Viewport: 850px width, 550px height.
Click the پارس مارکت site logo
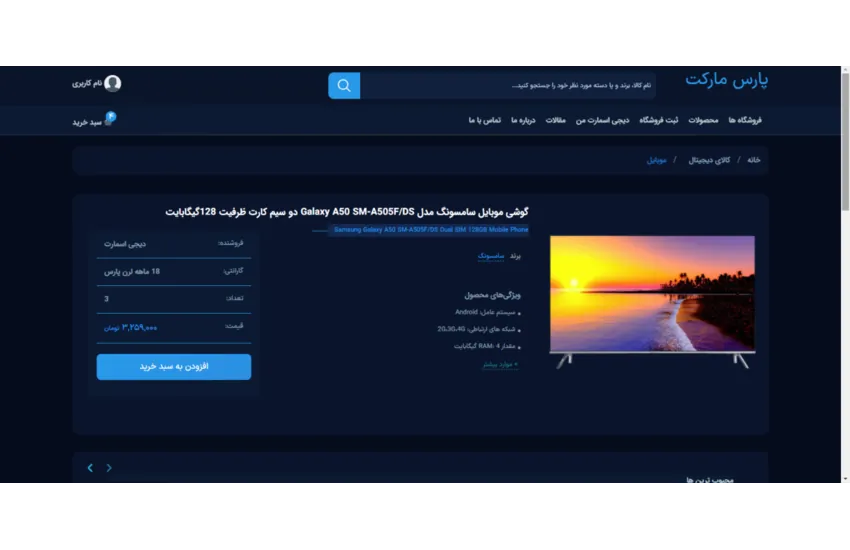(x=726, y=79)
